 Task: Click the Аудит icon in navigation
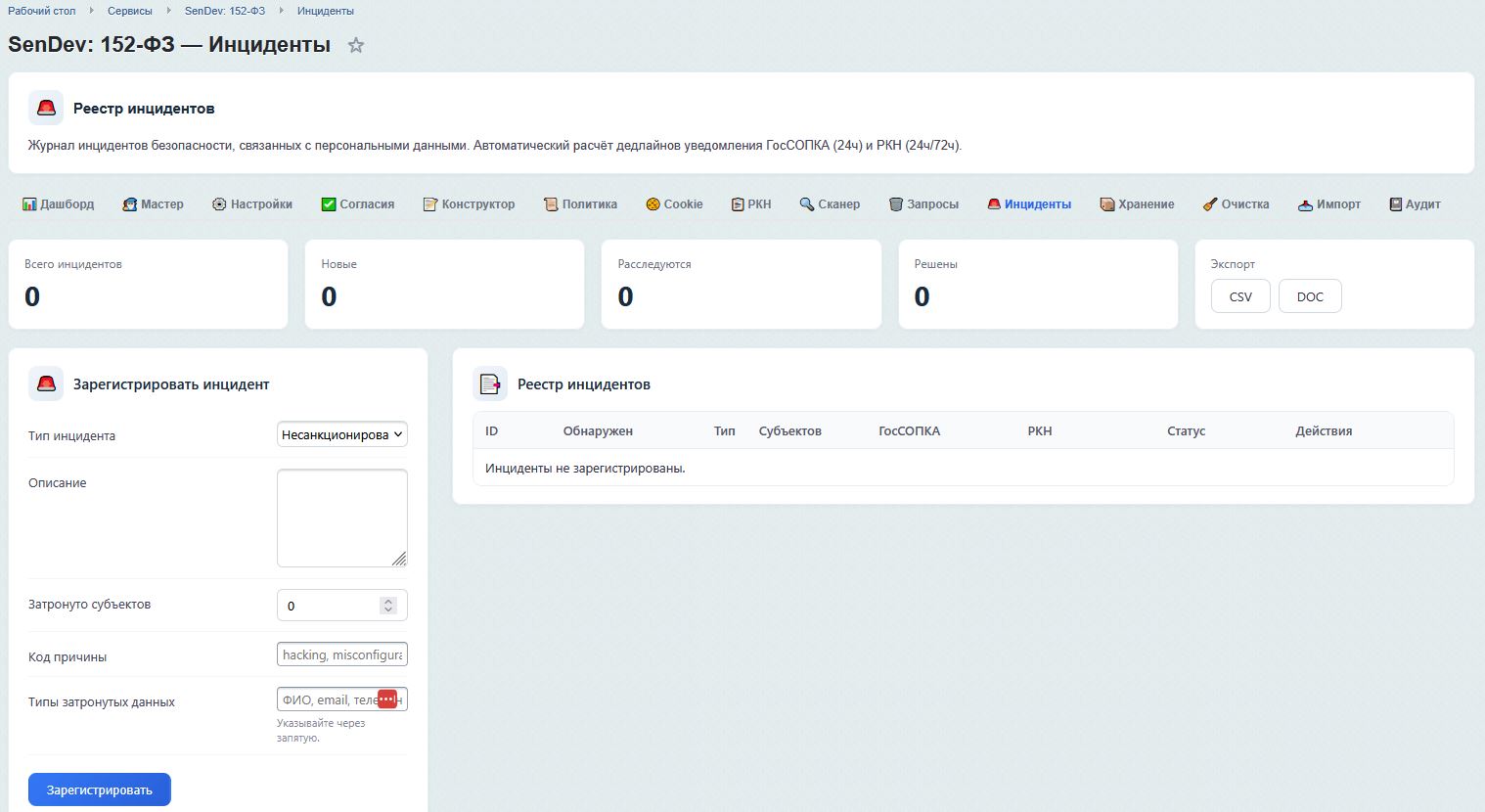coord(1395,204)
